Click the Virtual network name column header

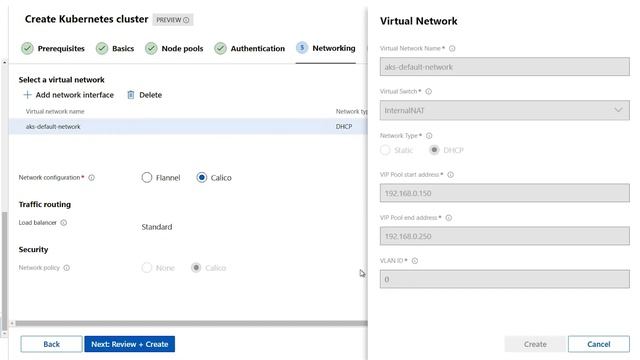click(55, 111)
